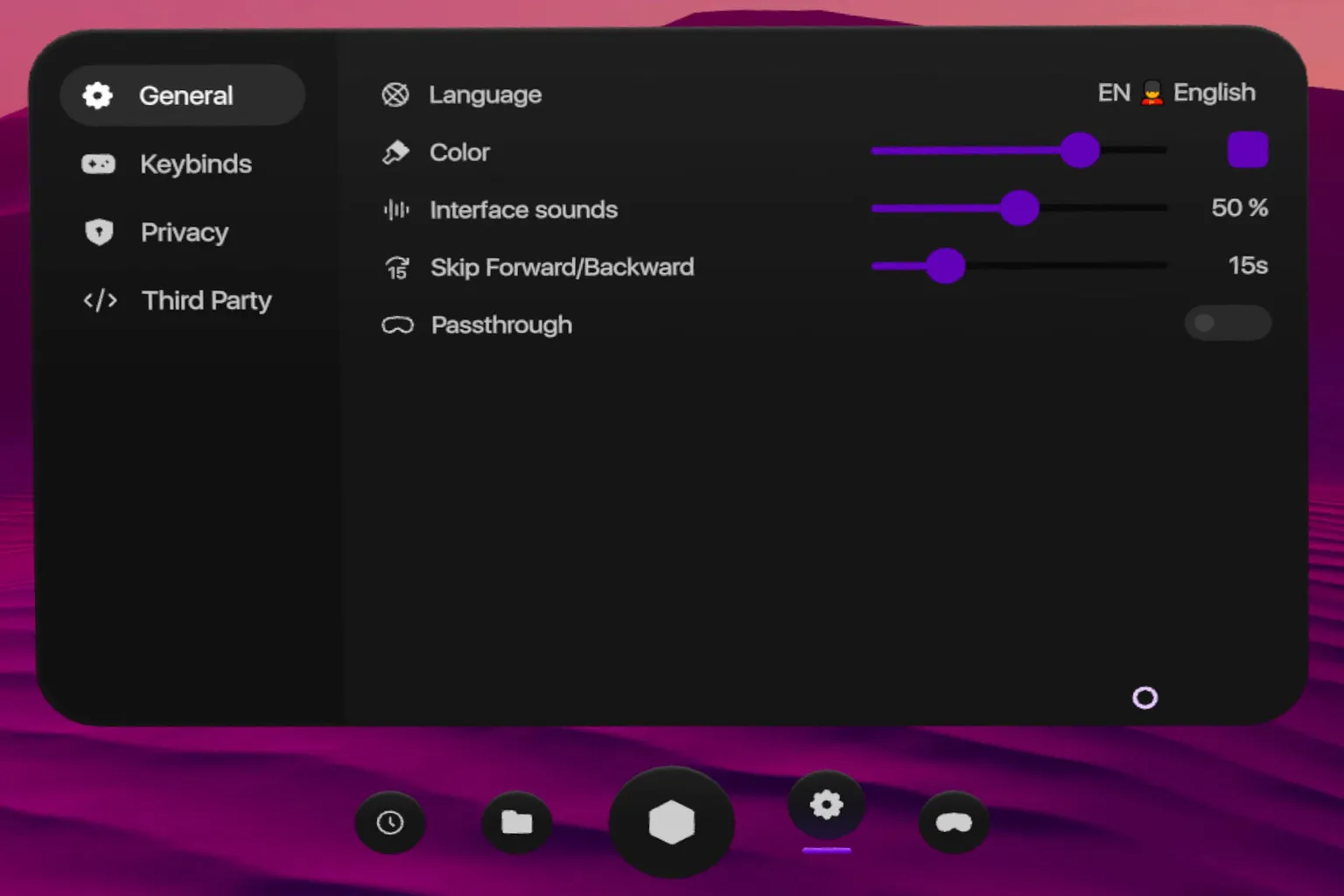Click the VR headset button in the dock
Viewport: 1344px width, 896px height.
(954, 822)
